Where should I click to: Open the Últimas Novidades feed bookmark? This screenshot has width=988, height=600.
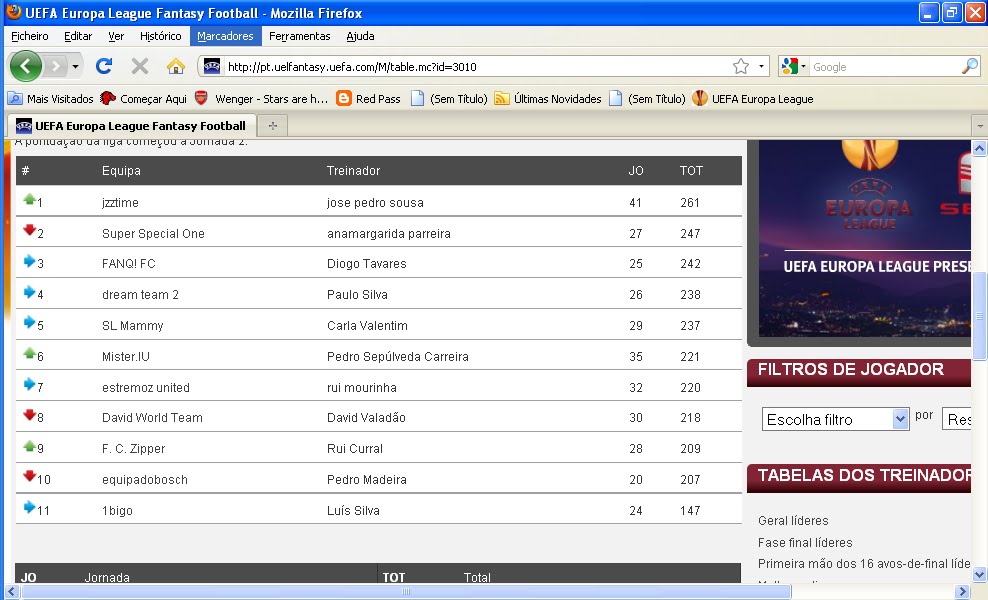click(548, 99)
